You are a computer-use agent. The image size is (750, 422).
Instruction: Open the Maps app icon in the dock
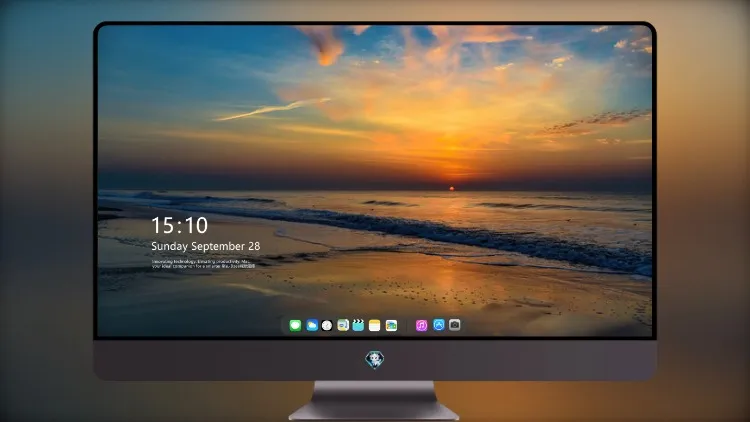click(343, 325)
